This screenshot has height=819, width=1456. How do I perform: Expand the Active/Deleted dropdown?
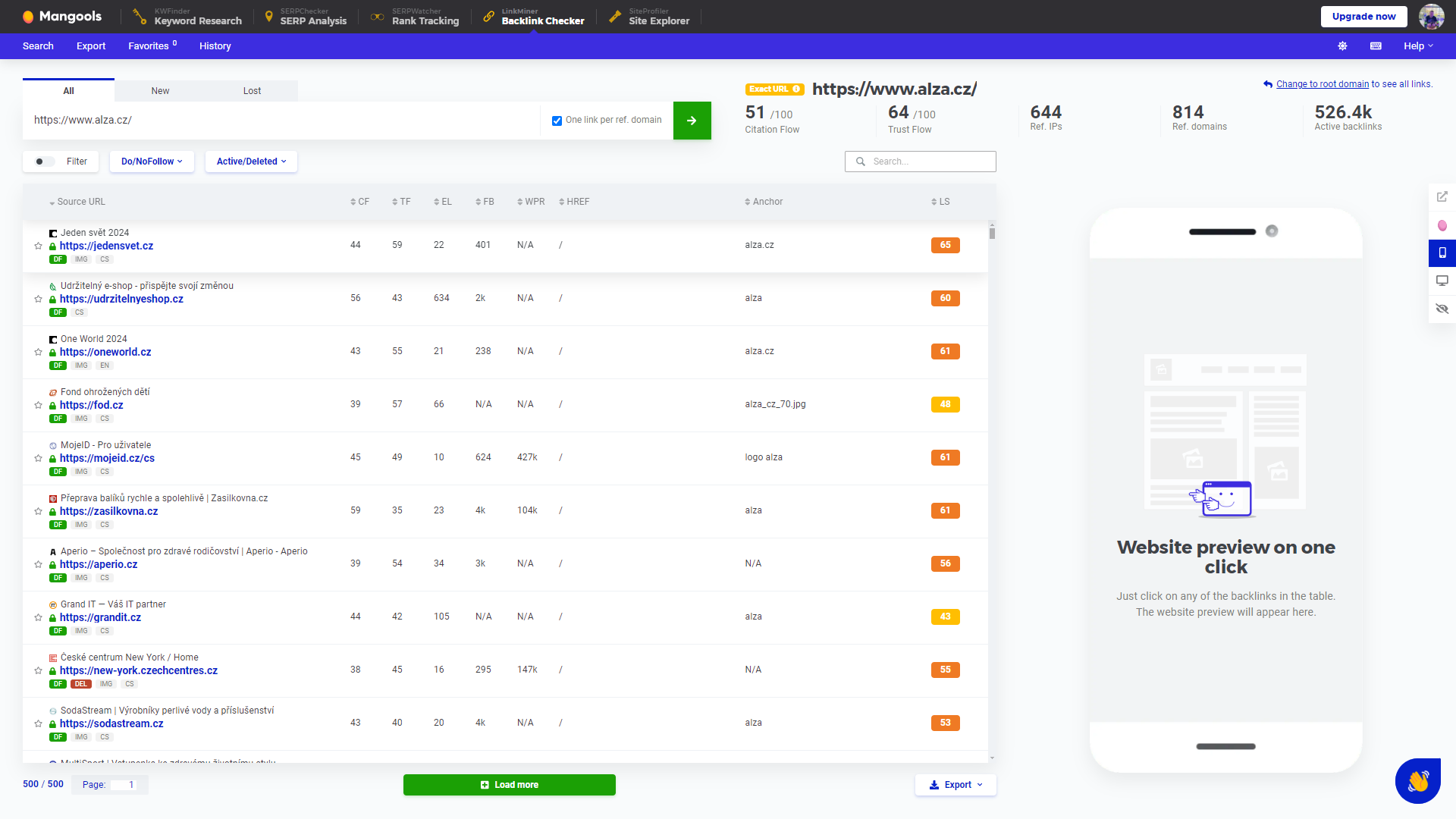click(251, 162)
